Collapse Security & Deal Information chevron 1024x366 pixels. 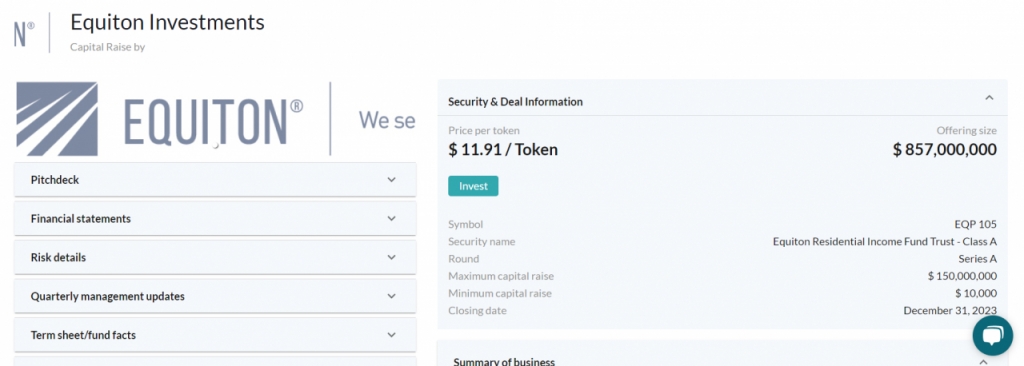989,98
